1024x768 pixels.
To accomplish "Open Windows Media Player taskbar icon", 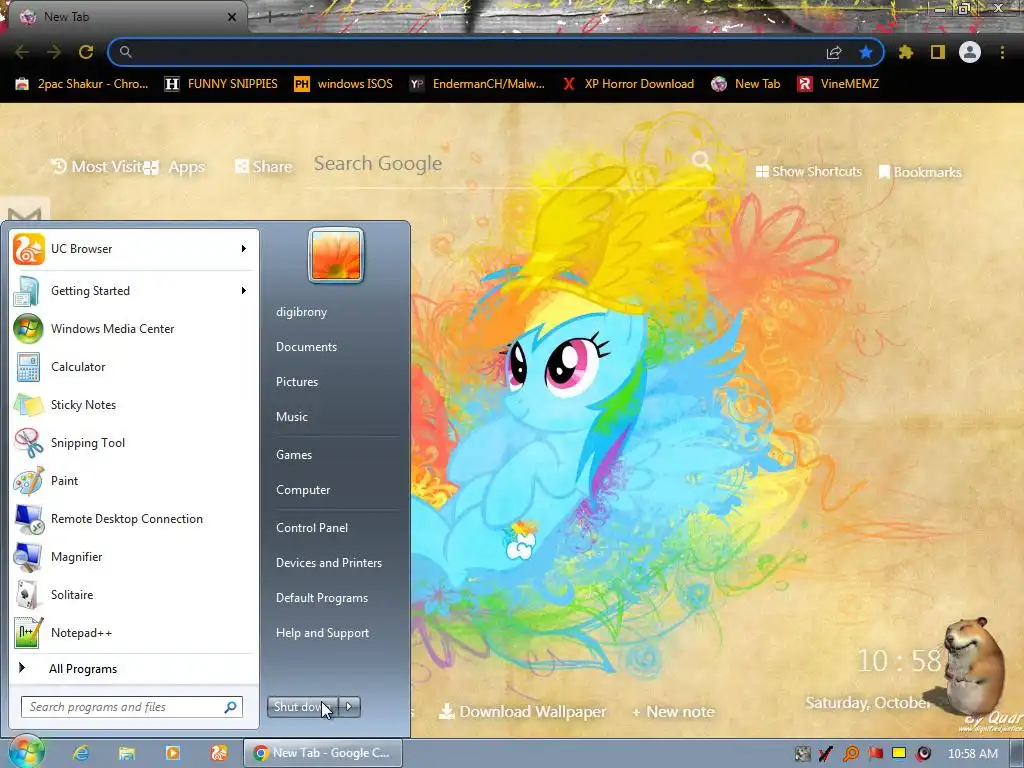I will (173, 753).
